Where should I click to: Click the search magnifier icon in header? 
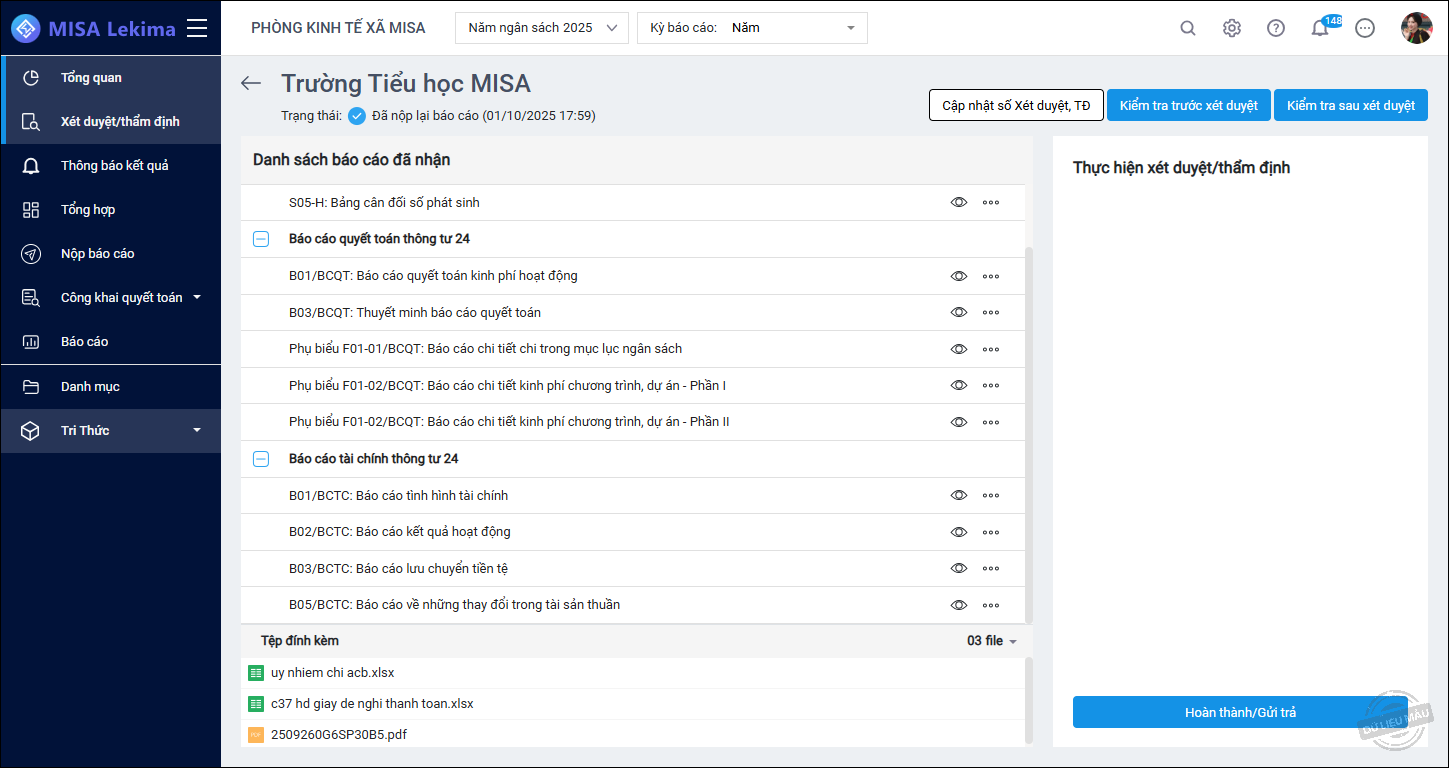(x=1188, y=28)
